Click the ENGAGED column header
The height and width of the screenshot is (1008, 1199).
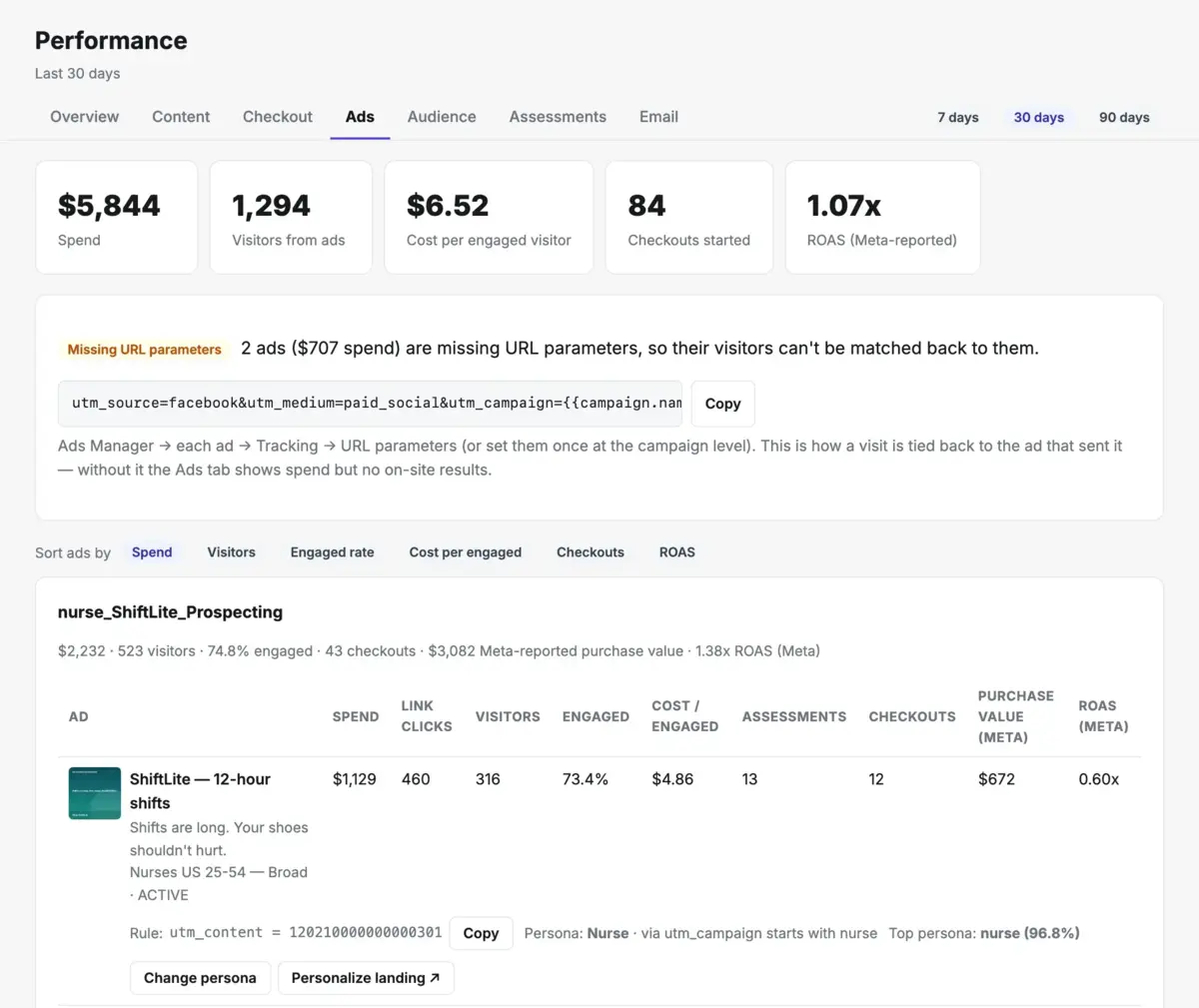[596, 716]
